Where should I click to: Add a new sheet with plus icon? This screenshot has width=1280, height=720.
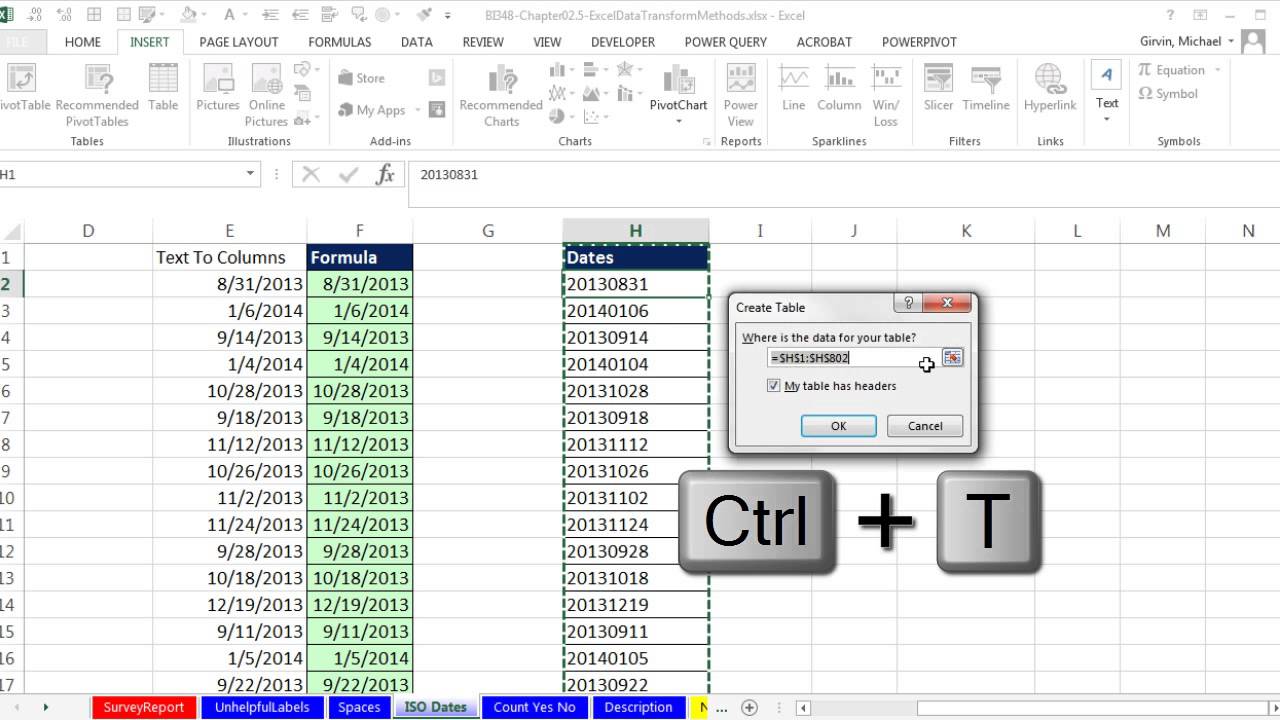pyautogui.click(x=749, y=707)
